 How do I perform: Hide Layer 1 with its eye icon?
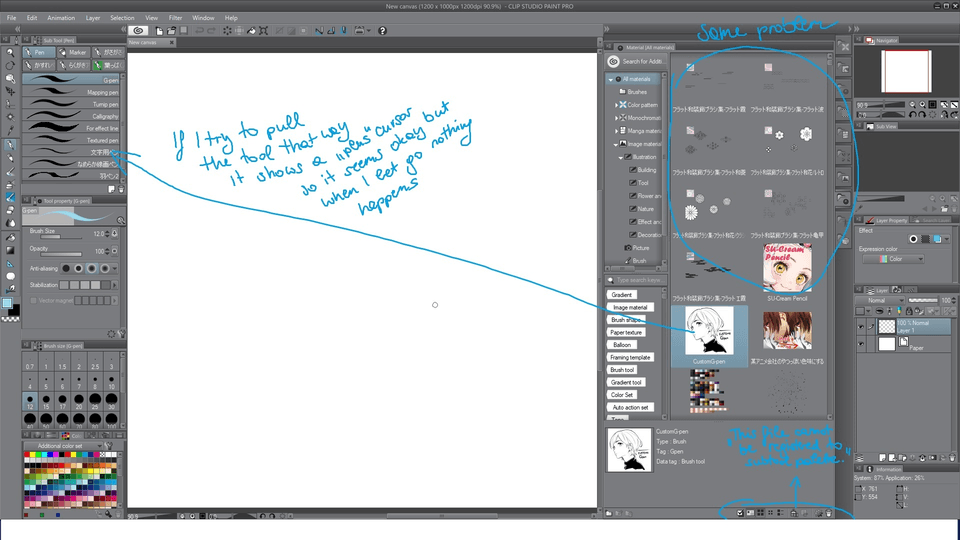[x=861, y=327]
